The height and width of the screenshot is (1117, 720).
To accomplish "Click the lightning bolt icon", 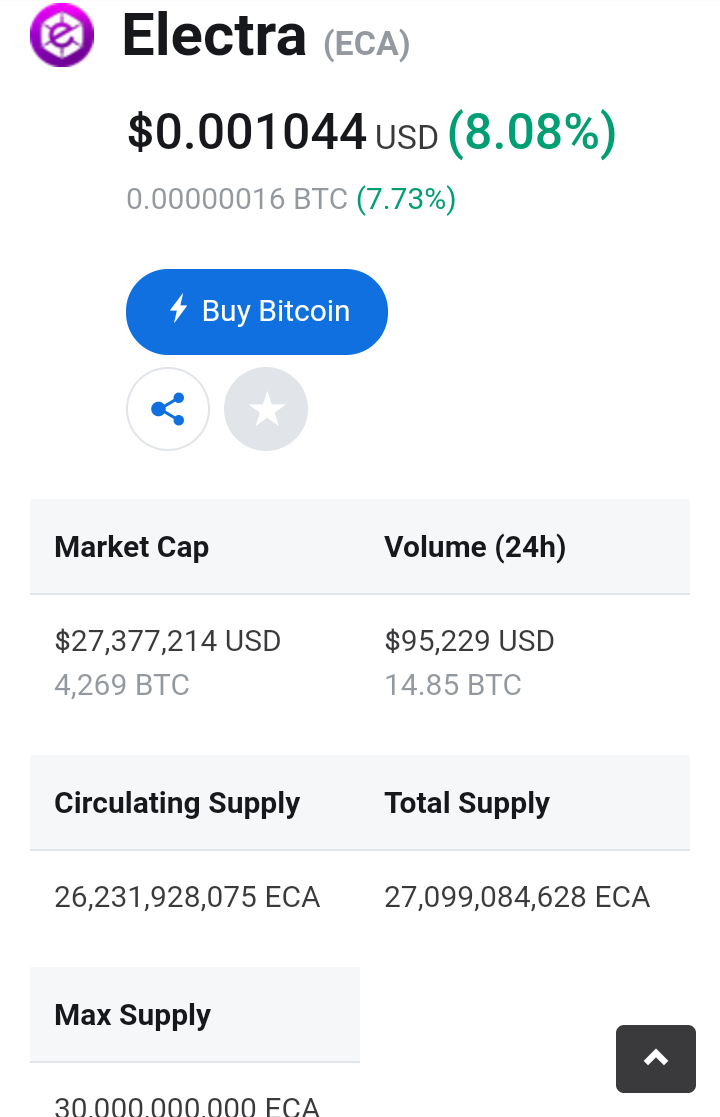I will coord(179,310).
